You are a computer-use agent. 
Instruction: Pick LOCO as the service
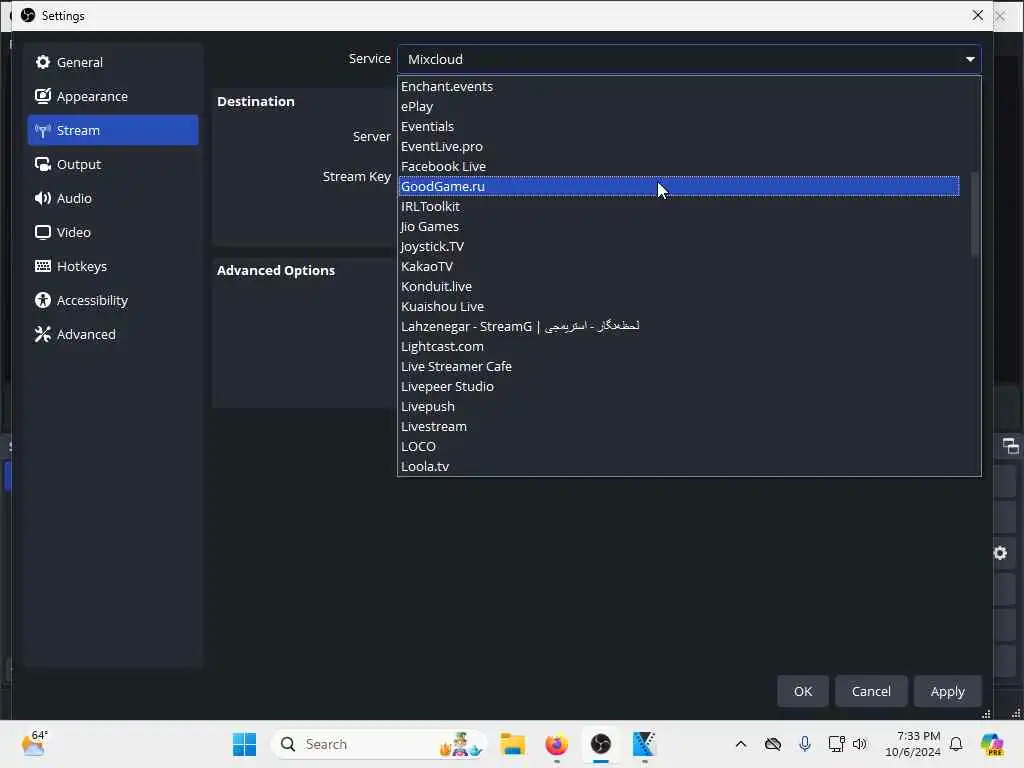679,447
